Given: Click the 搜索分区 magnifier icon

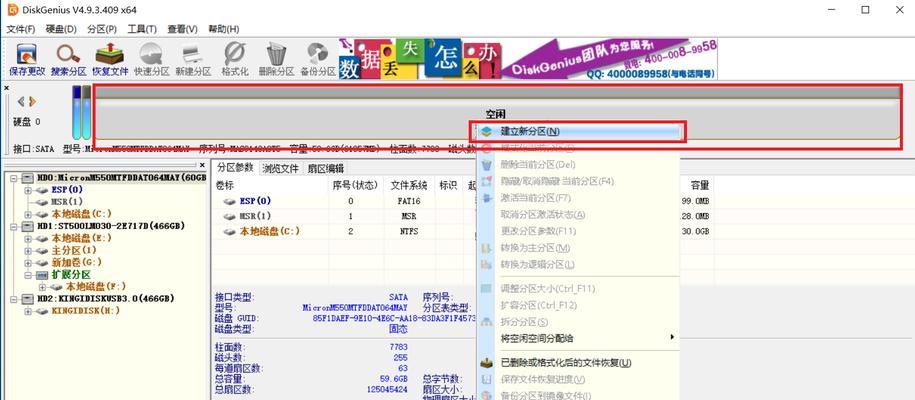Looking at the screenshot, I should point(68,54).
